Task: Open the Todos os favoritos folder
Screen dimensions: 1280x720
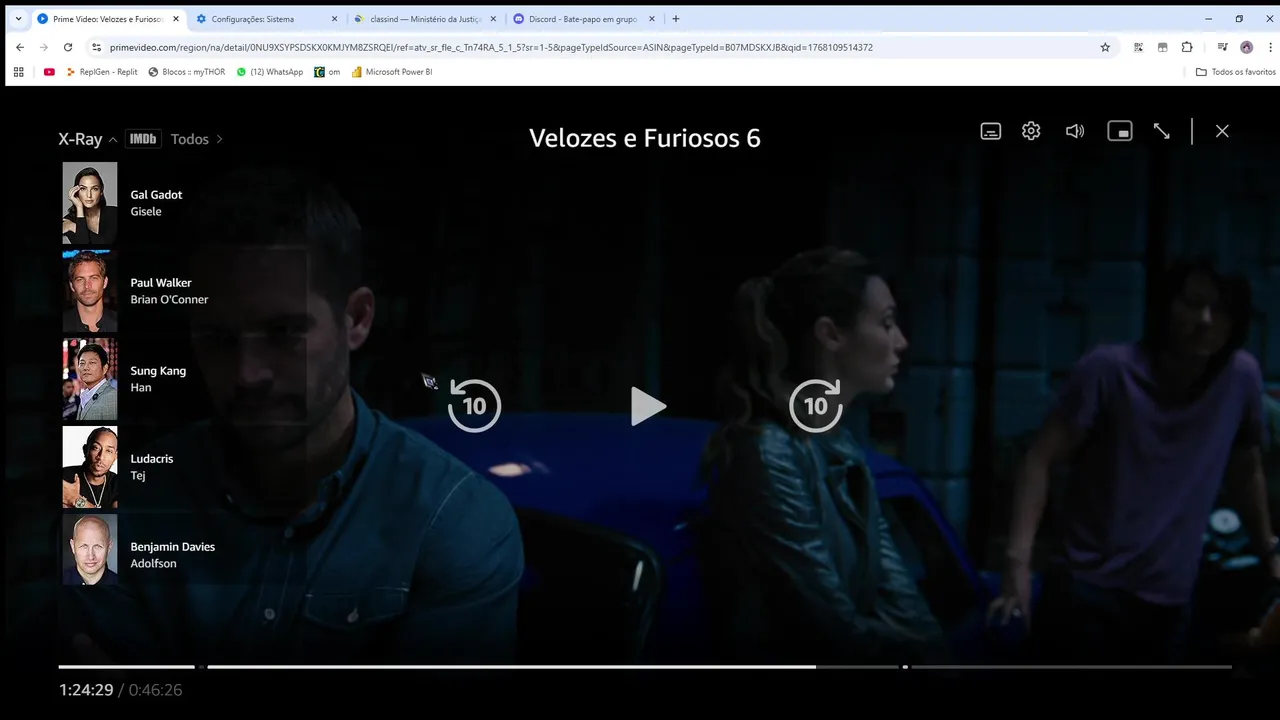Action: pyautogui.click(x=1236, y=72)
